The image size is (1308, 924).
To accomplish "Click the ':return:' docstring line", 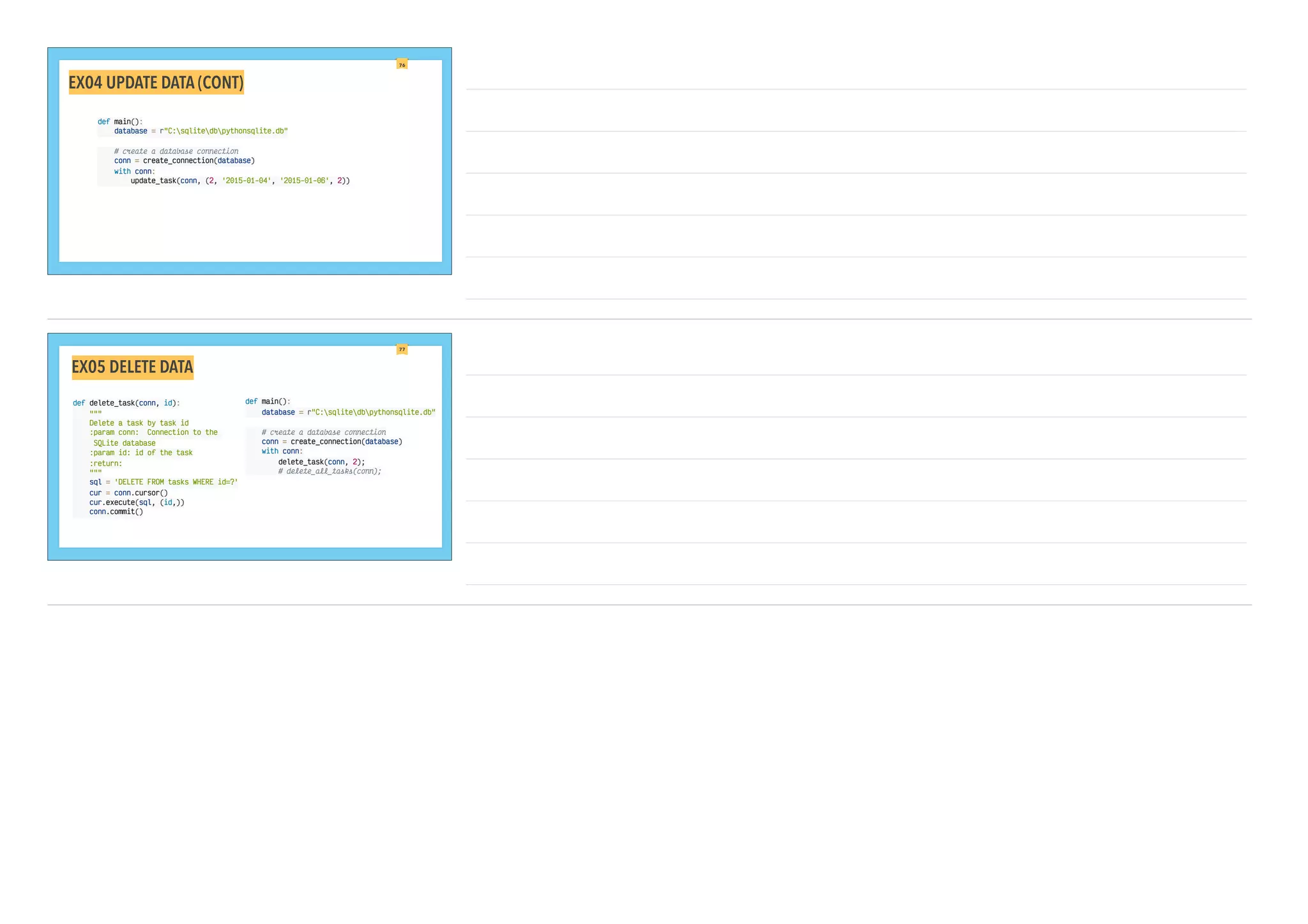I will 105,464.
